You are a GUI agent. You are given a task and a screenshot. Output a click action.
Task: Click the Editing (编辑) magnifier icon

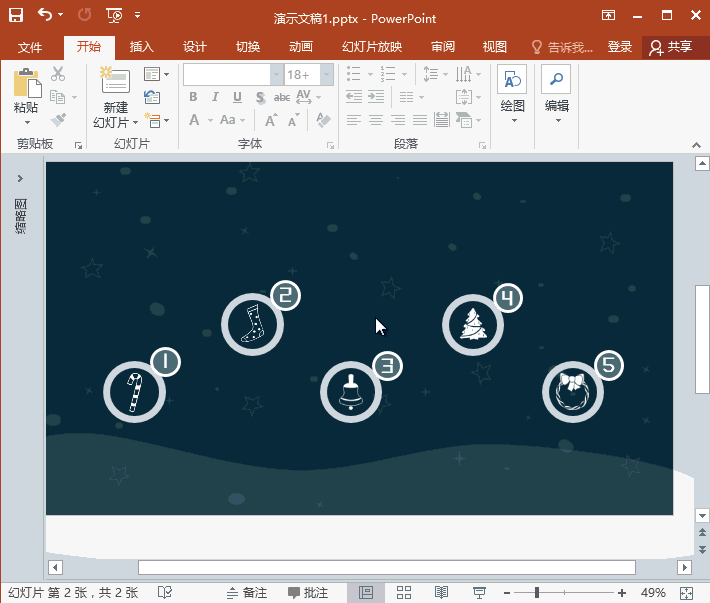click(x=556, y=81)
